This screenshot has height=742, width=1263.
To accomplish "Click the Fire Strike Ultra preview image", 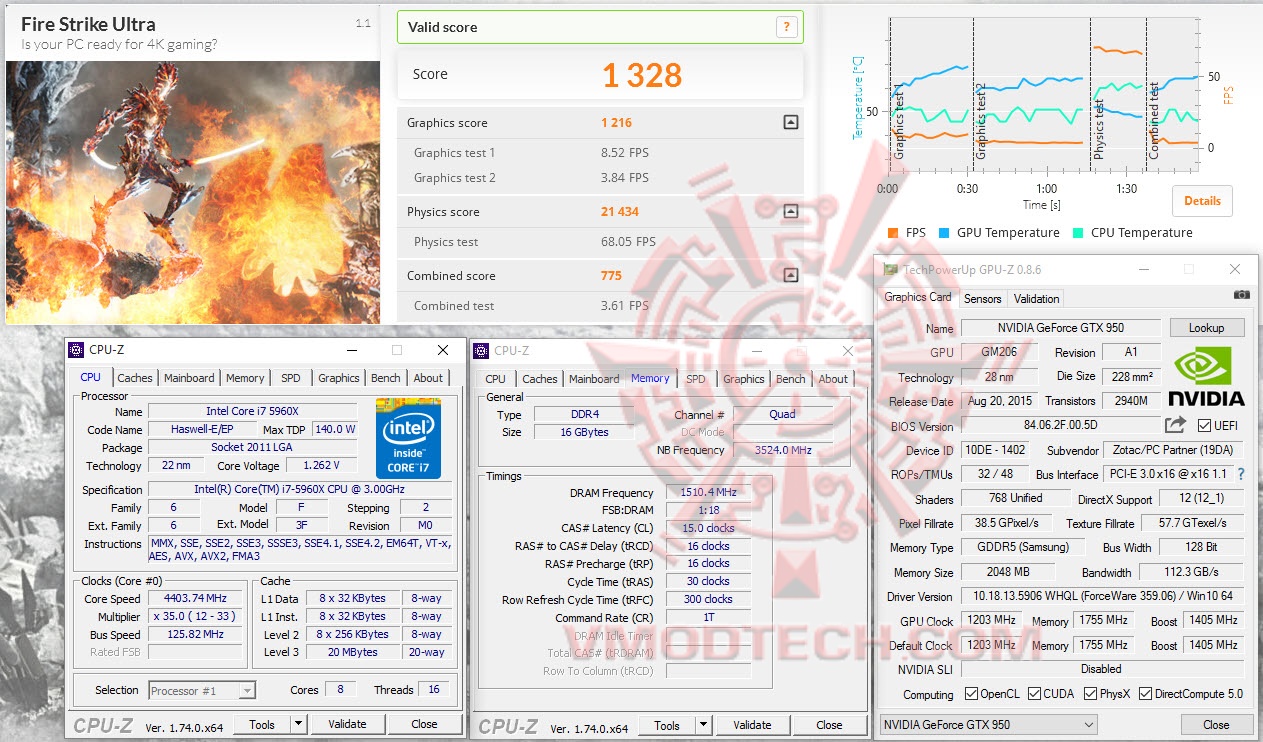I will coord(193,192).
